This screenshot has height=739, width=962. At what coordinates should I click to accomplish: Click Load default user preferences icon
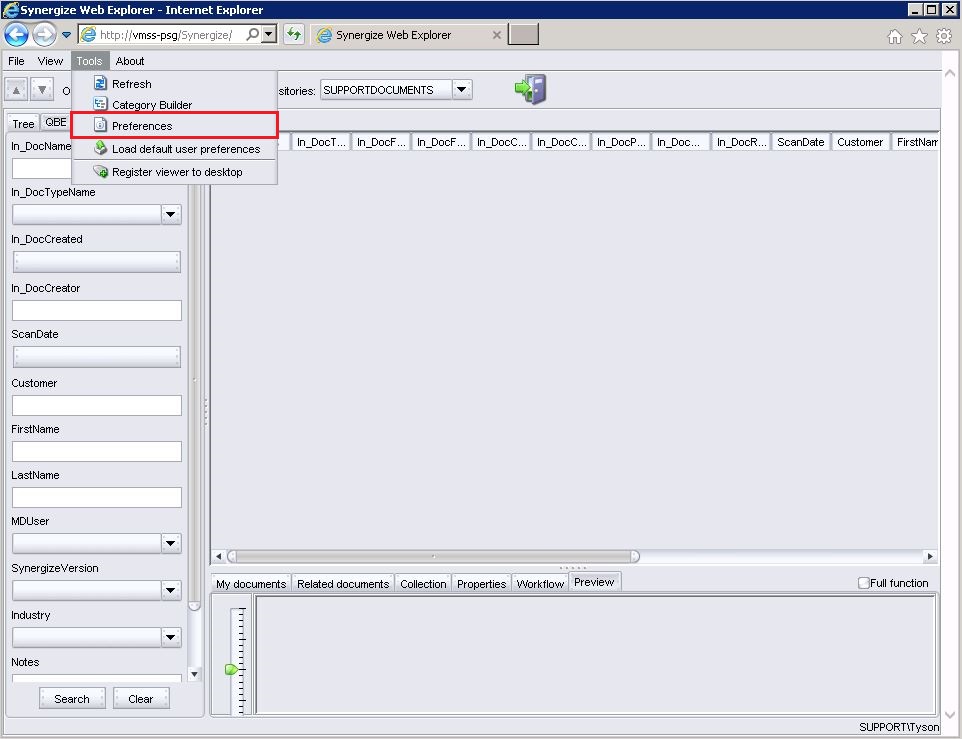pyautogui.click(x=101, y=148)
